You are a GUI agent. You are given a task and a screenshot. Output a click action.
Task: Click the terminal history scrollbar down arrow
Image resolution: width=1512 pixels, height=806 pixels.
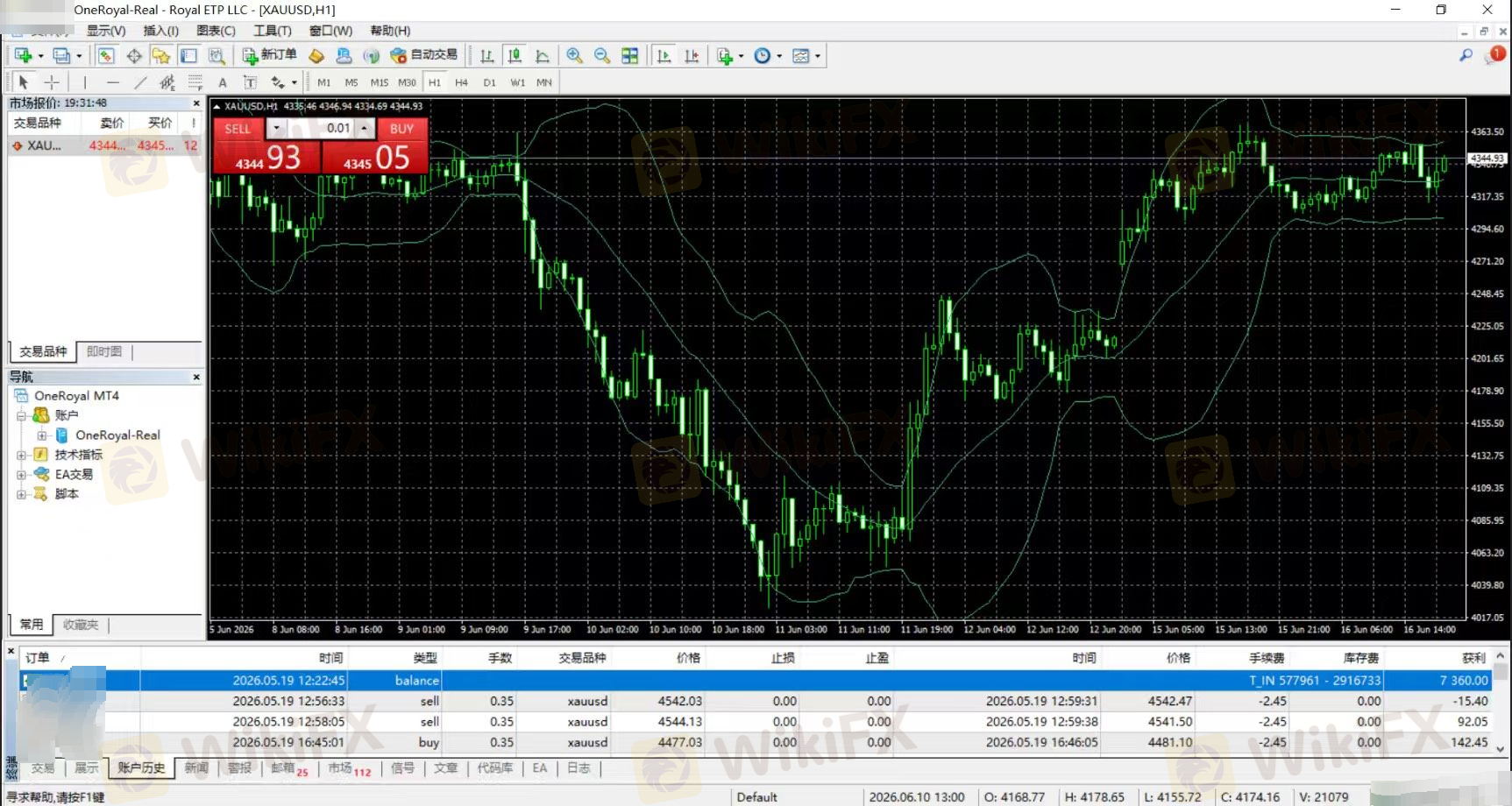[x=1500, y=749]
